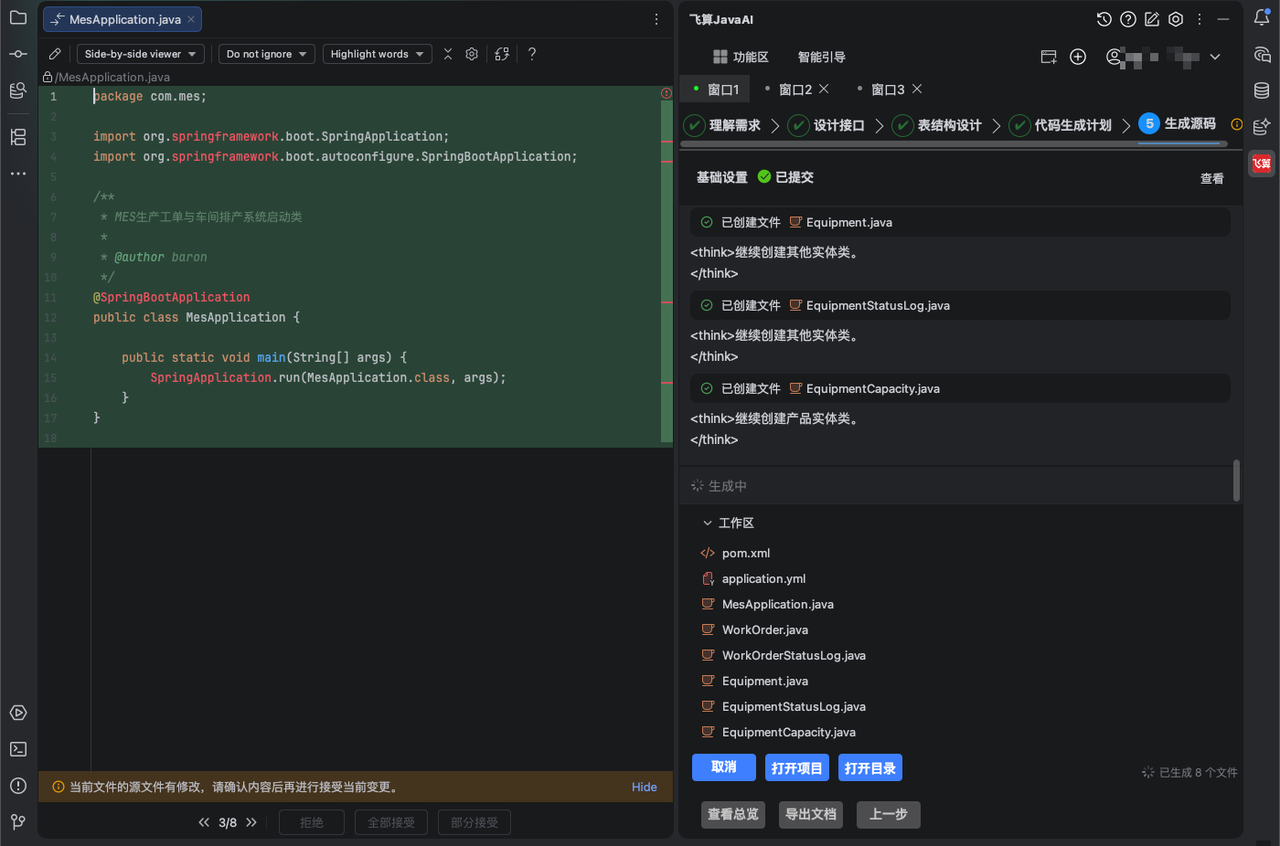The height and width of the screenshot is (846, 1280).
Task: Go to 表结构设计 step
Action: click(937, 125)
